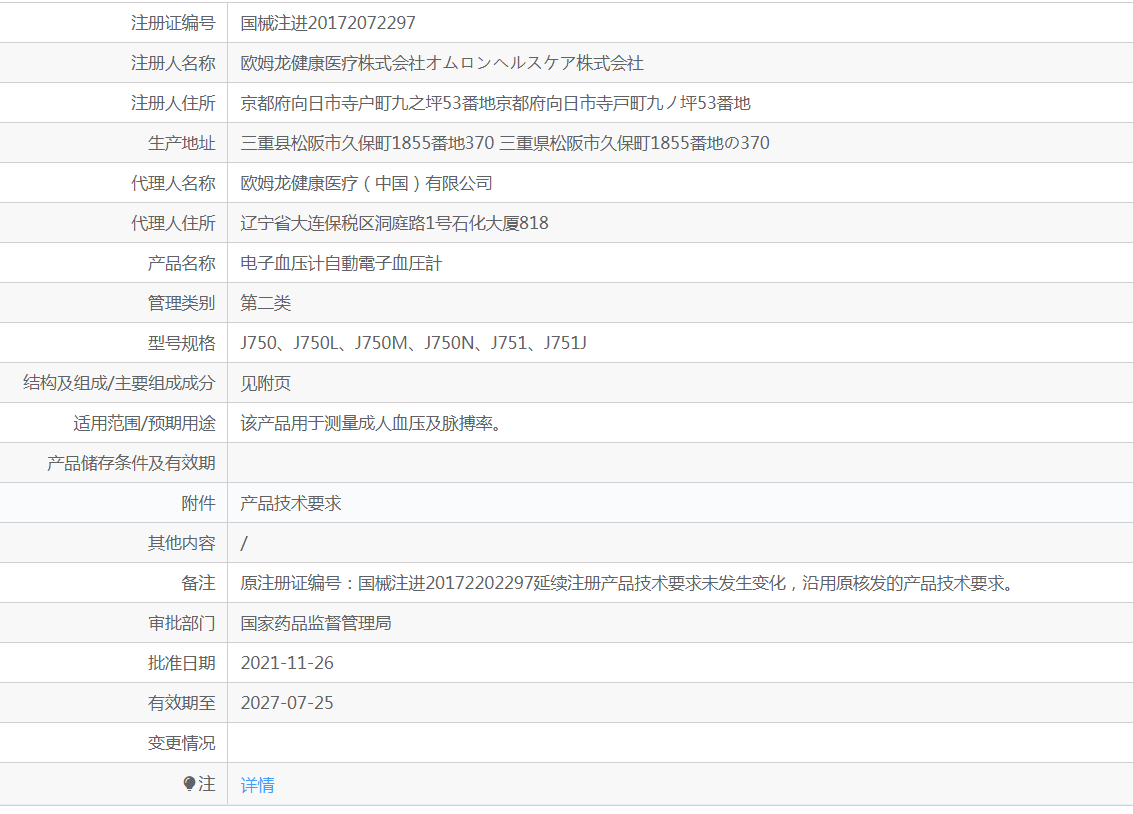
Task: Select attachment value 产品技术要求
Action: 291,503
